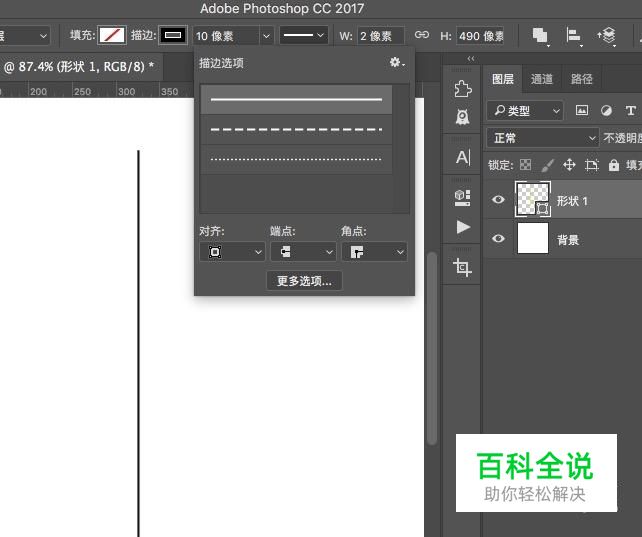Open the 角点 corner type dropdown
This screenshot has width=642, height=537.
tap(374, 252)
